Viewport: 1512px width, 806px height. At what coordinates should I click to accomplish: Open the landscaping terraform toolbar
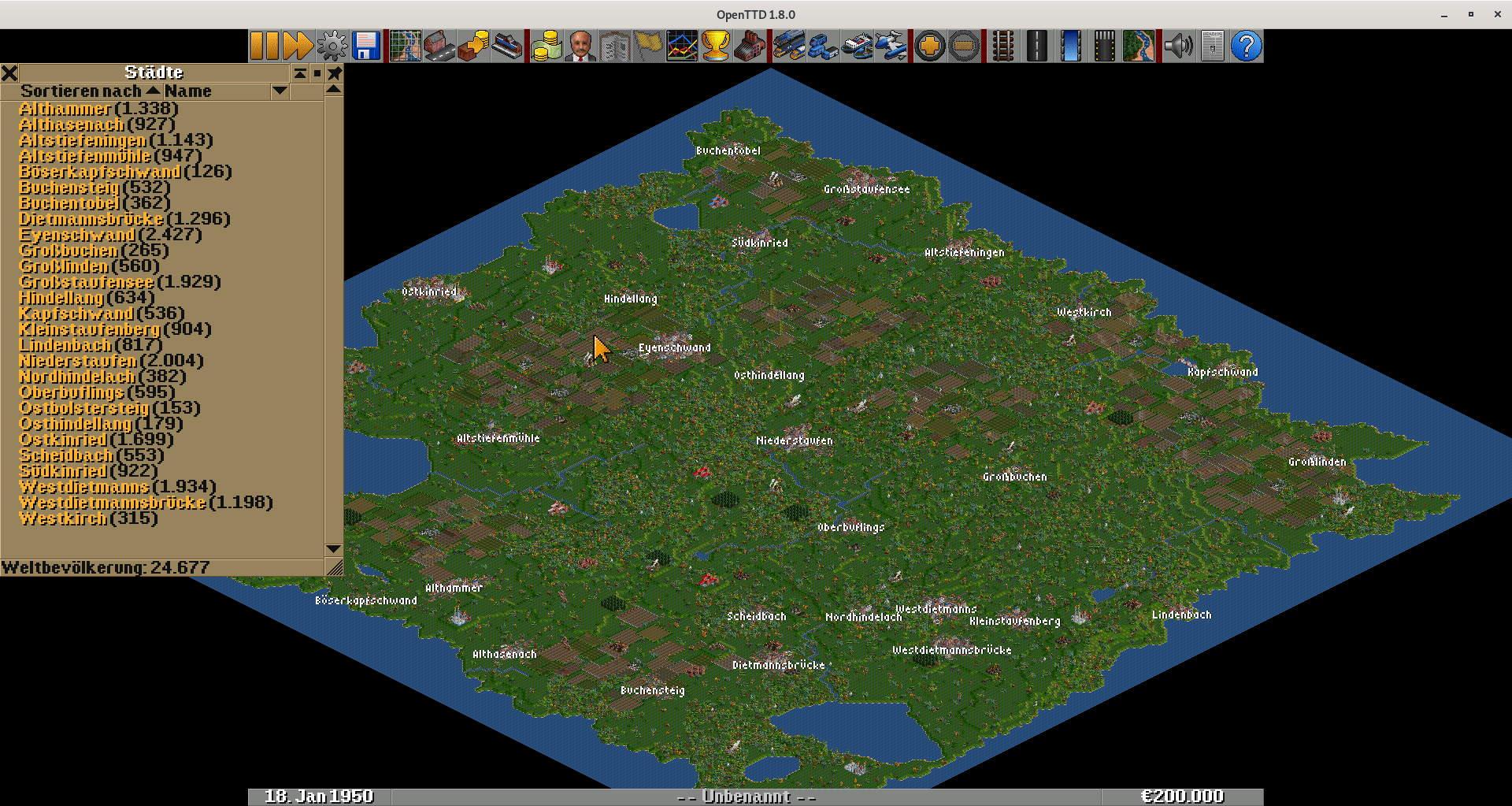[x=1139, y=46]
